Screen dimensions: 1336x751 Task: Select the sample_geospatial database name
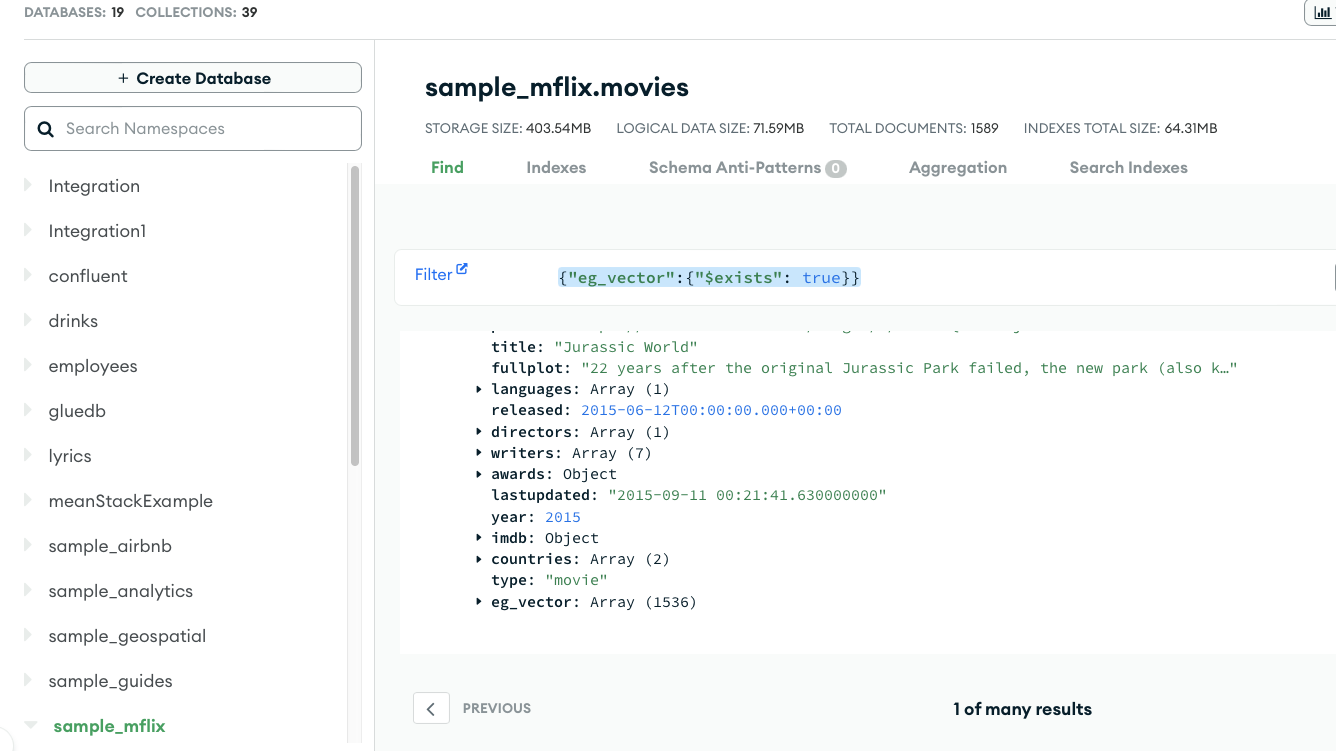[127, 636]
